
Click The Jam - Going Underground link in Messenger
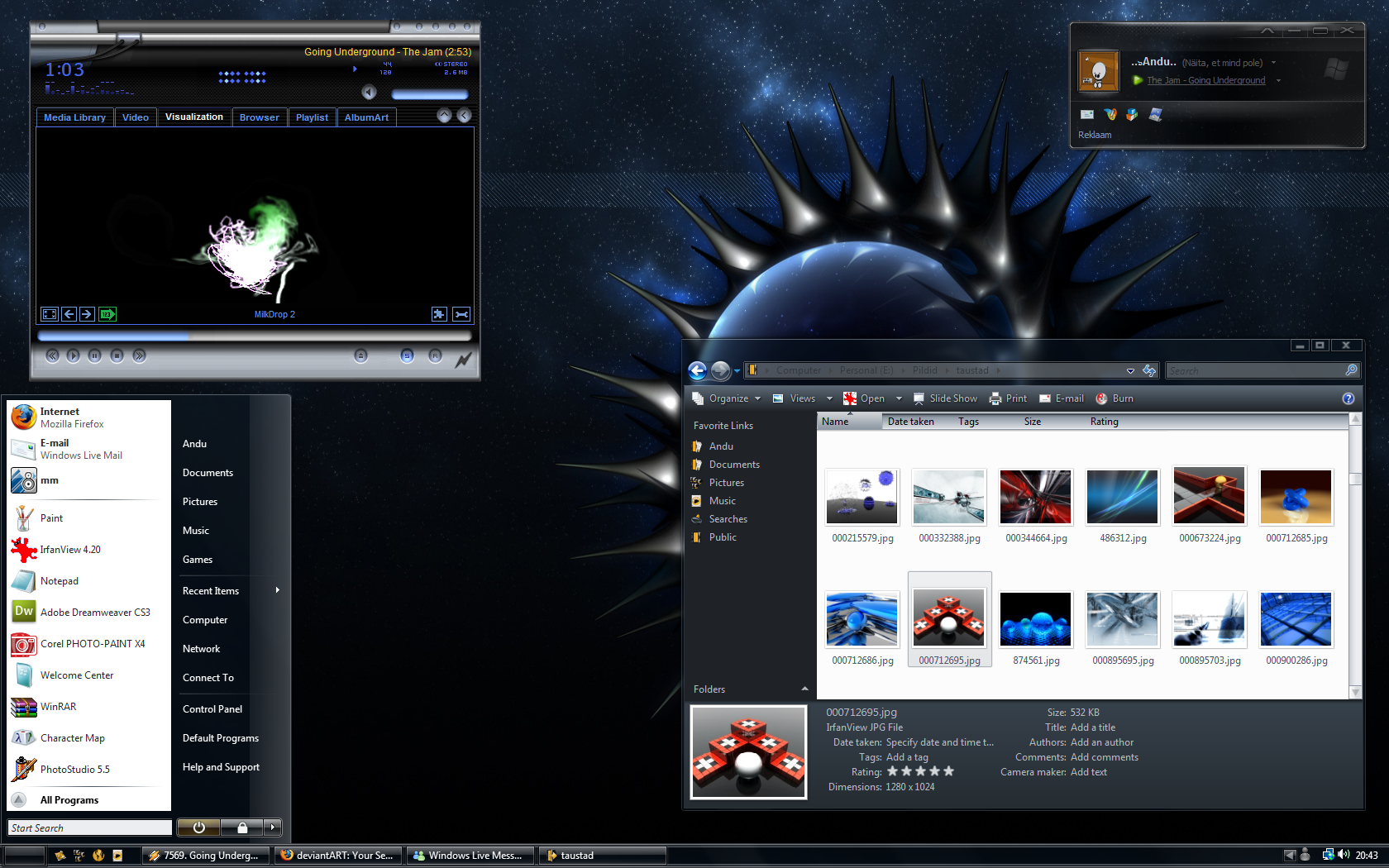(x=1206, y=80)
